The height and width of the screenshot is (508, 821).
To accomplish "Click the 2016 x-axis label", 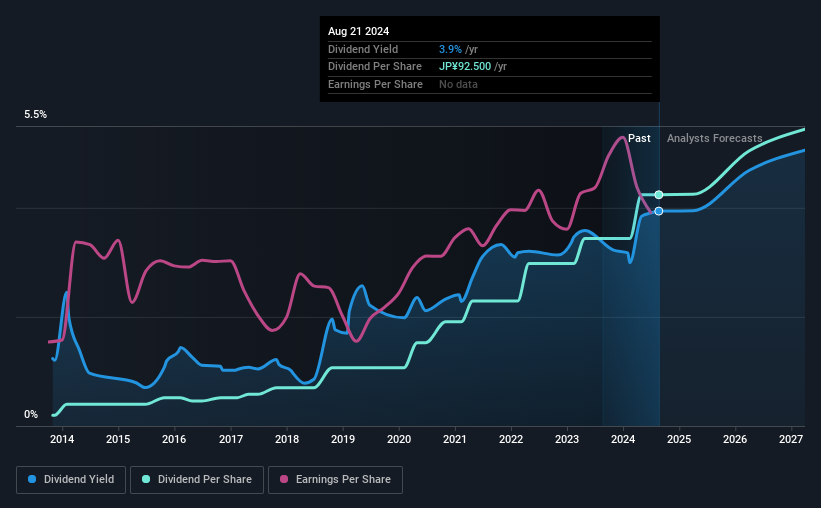I will tap(174, 439).
